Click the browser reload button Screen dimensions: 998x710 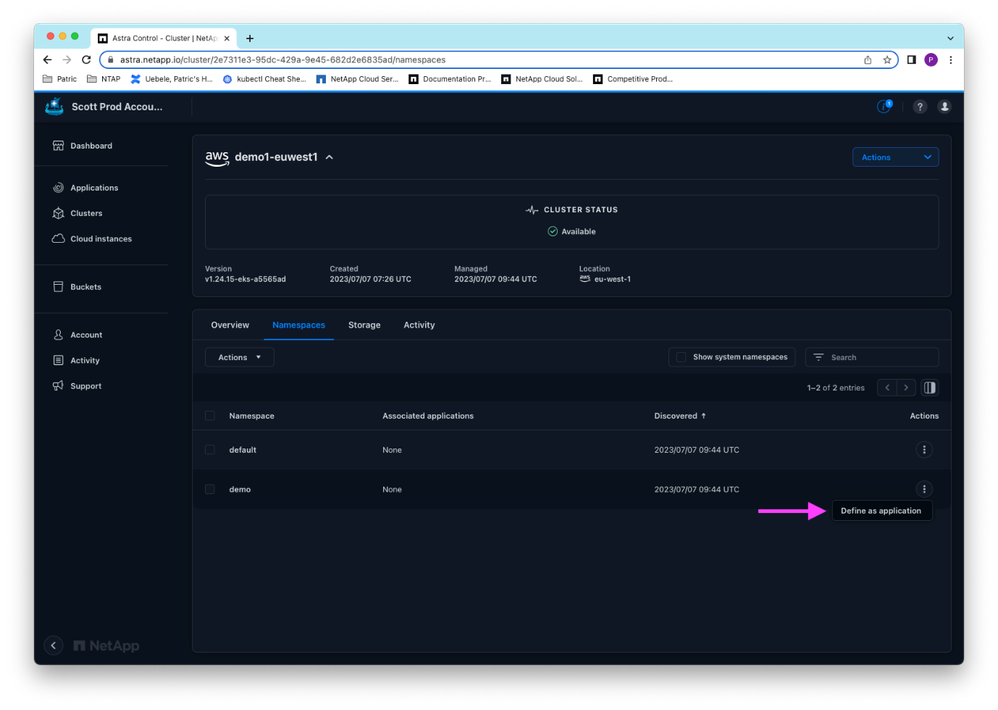[x=87, y=60]
